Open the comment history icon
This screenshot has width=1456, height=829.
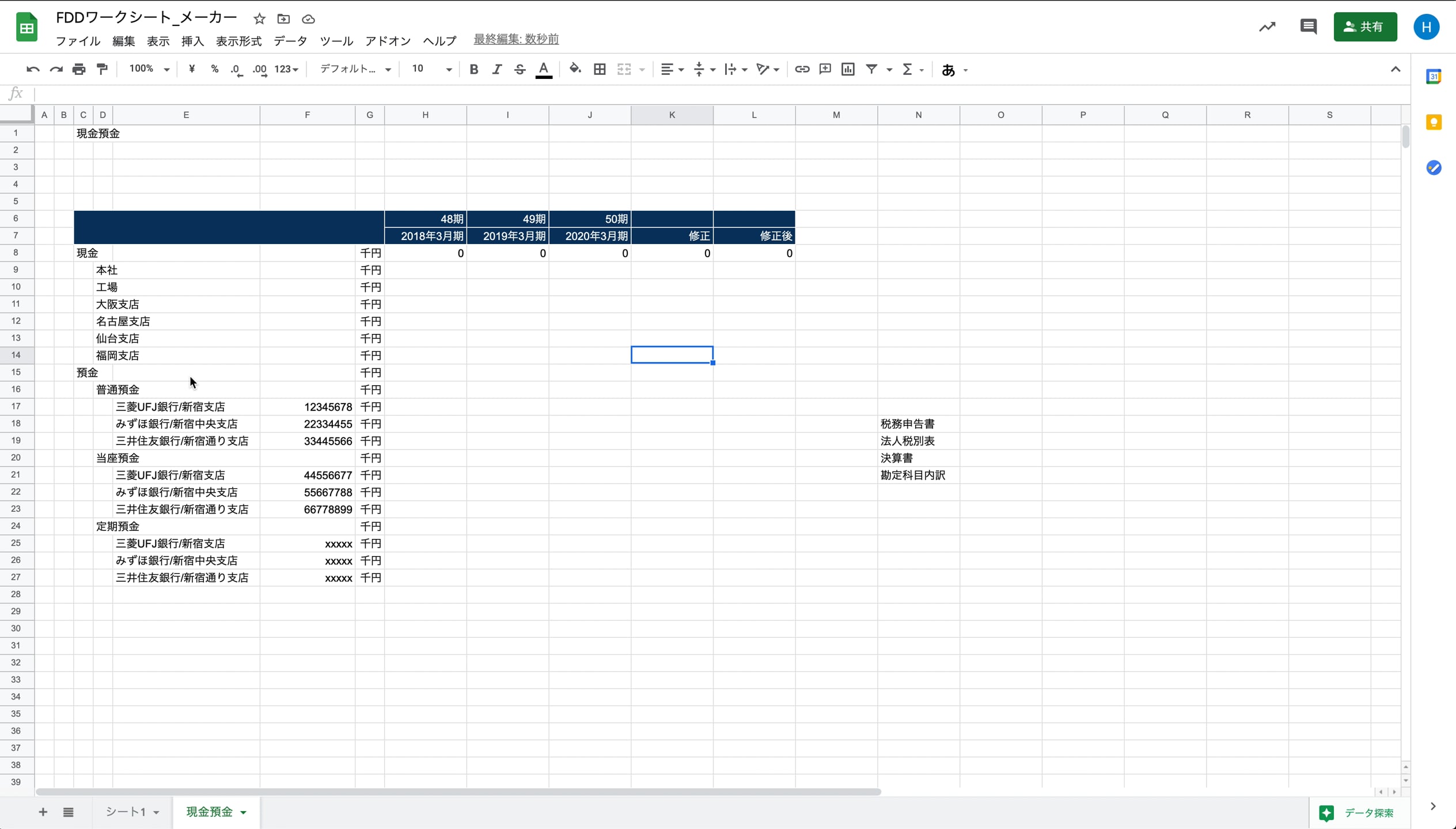pos(1308,26)
